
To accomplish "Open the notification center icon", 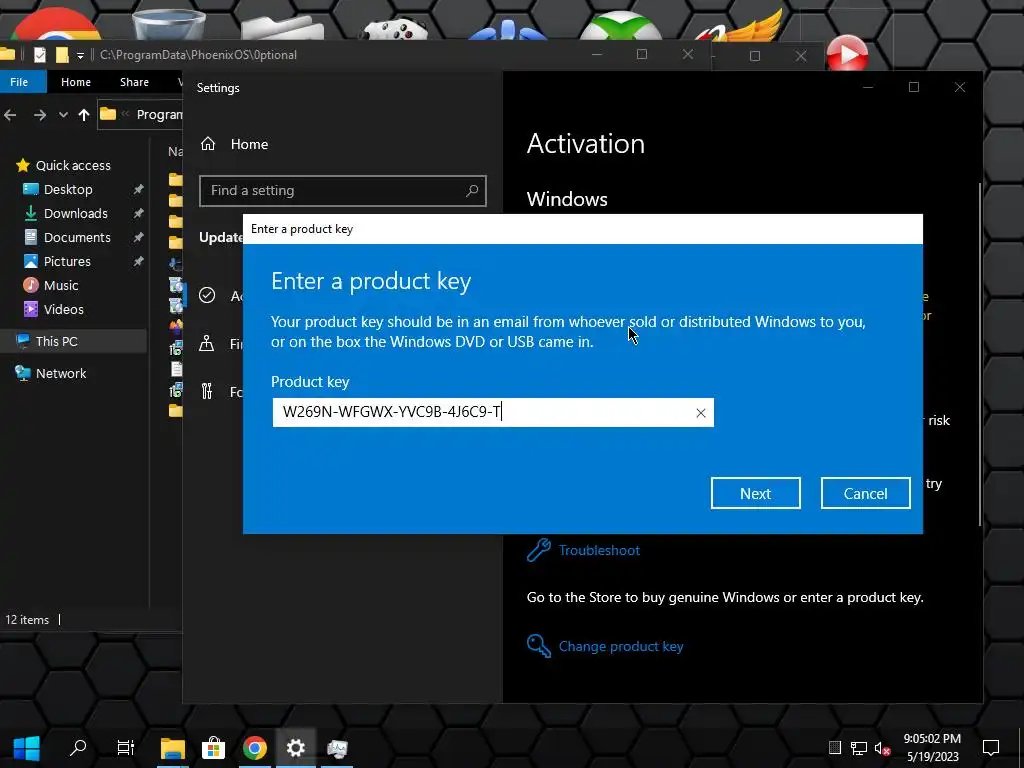I will pos(991,747).
